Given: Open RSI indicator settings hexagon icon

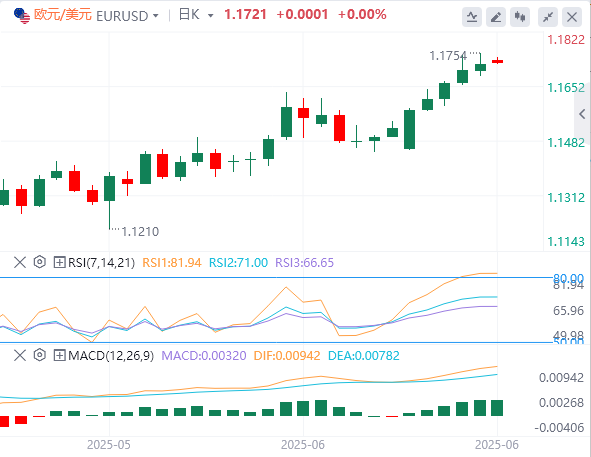Looking at the screenshot, I should [x=40, y=262].
